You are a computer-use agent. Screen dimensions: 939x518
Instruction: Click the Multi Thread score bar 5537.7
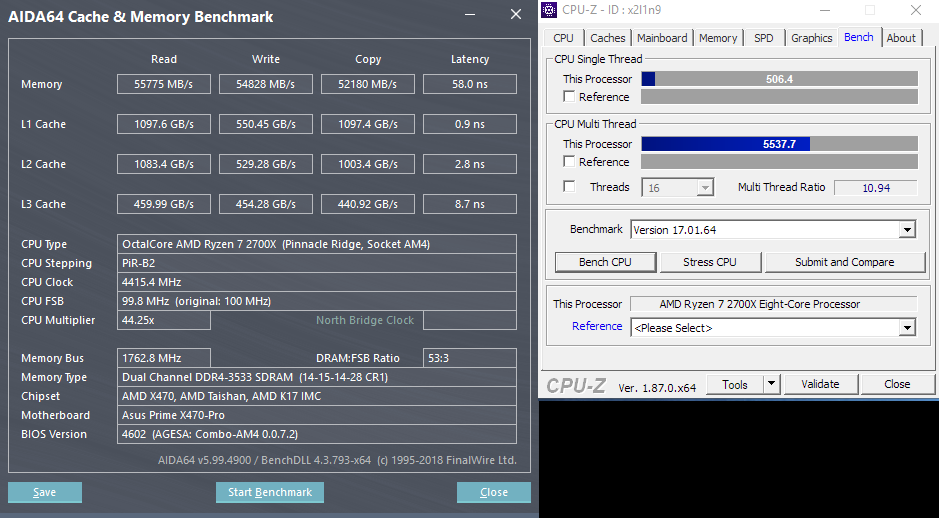pyautogui.click(x=779, y=144)
